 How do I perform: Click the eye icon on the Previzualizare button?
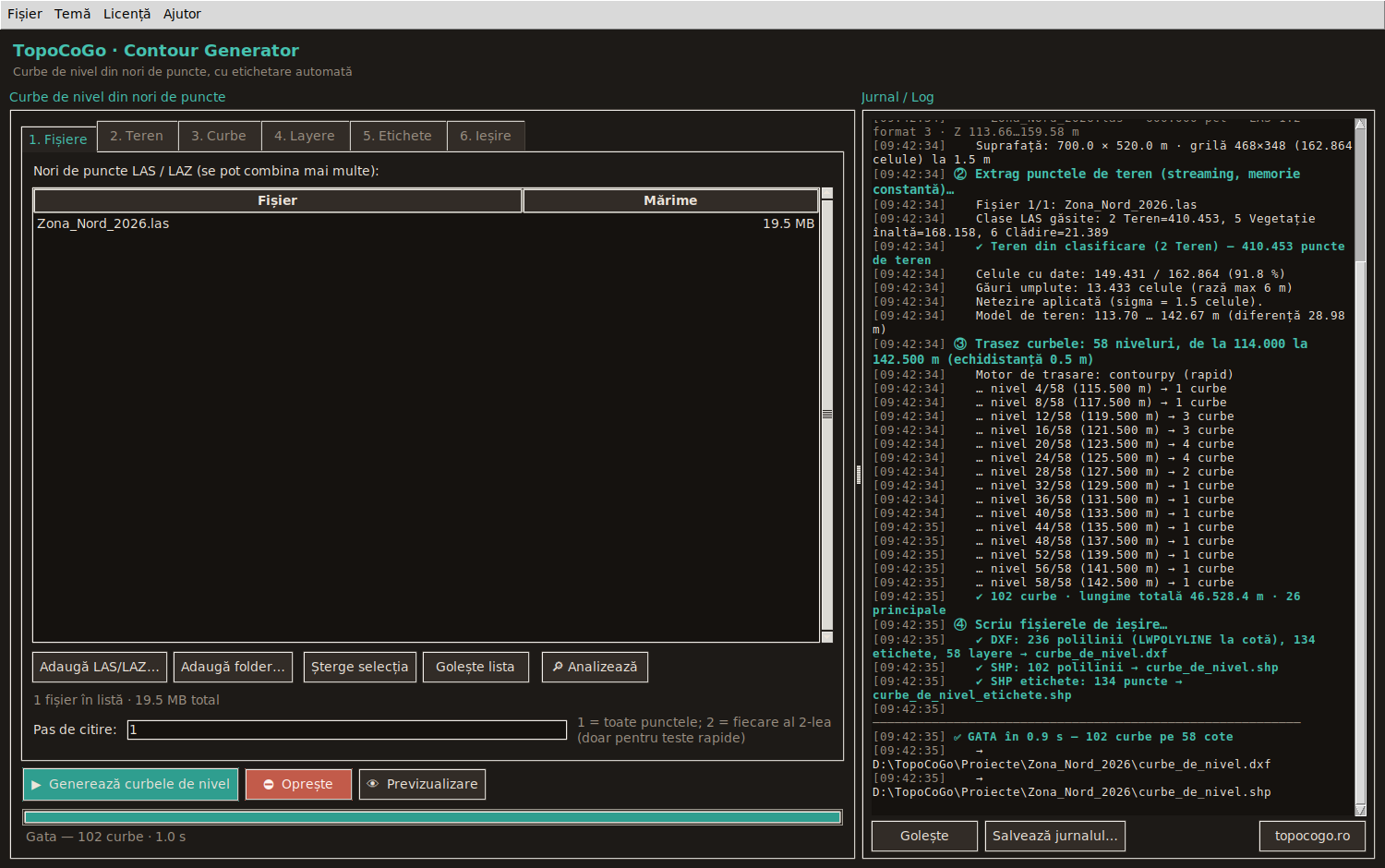[373, 784]
